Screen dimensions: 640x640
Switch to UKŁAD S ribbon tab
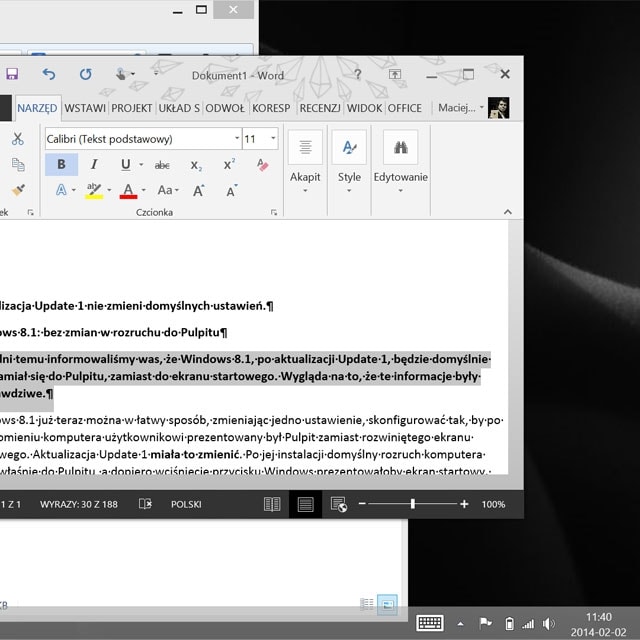pyautogui.click(x=179, y=108)
